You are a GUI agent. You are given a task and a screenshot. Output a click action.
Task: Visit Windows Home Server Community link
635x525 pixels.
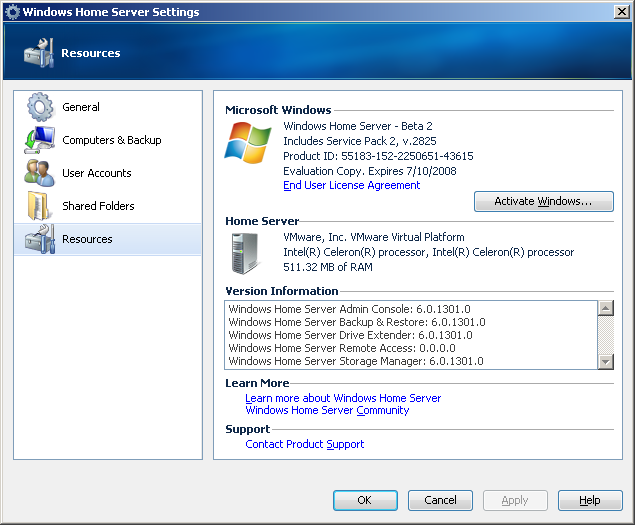point(327,410)
